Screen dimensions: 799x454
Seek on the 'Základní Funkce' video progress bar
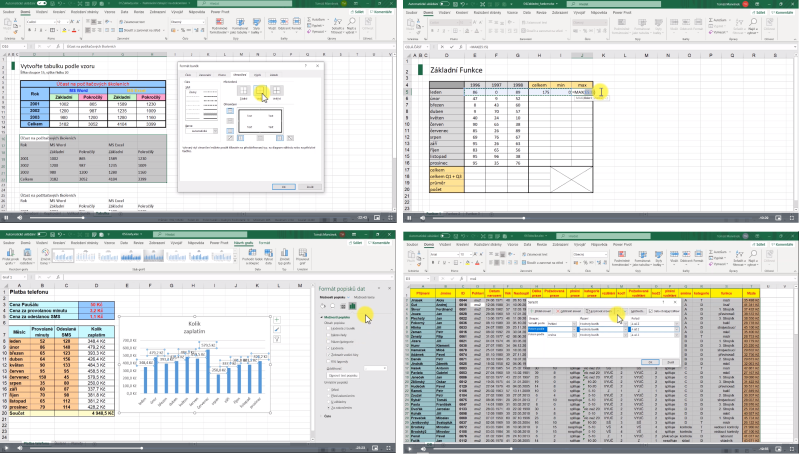pyautogui.click(x=594, y=218)
